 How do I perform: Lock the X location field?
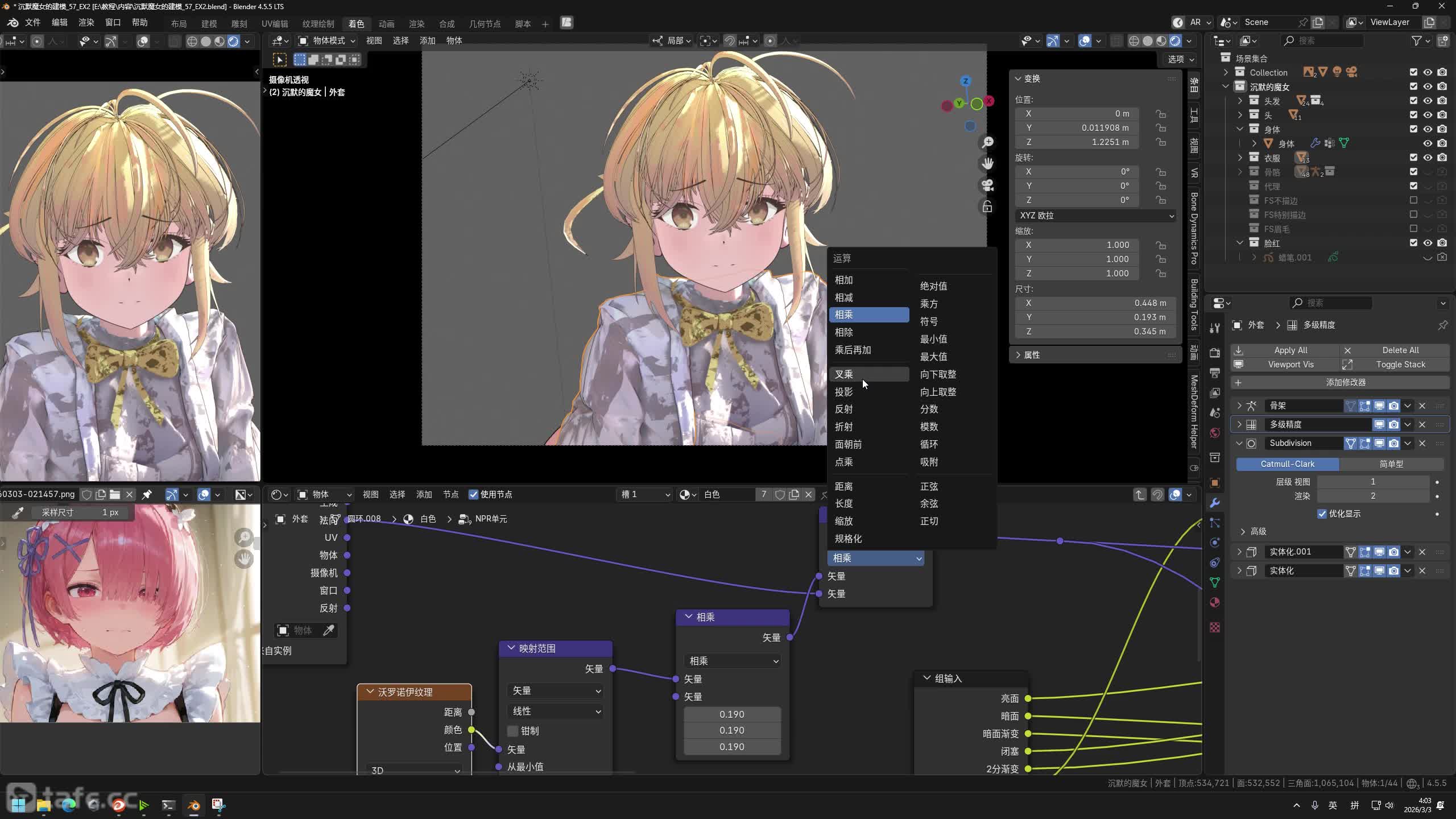coord(1161,114)
